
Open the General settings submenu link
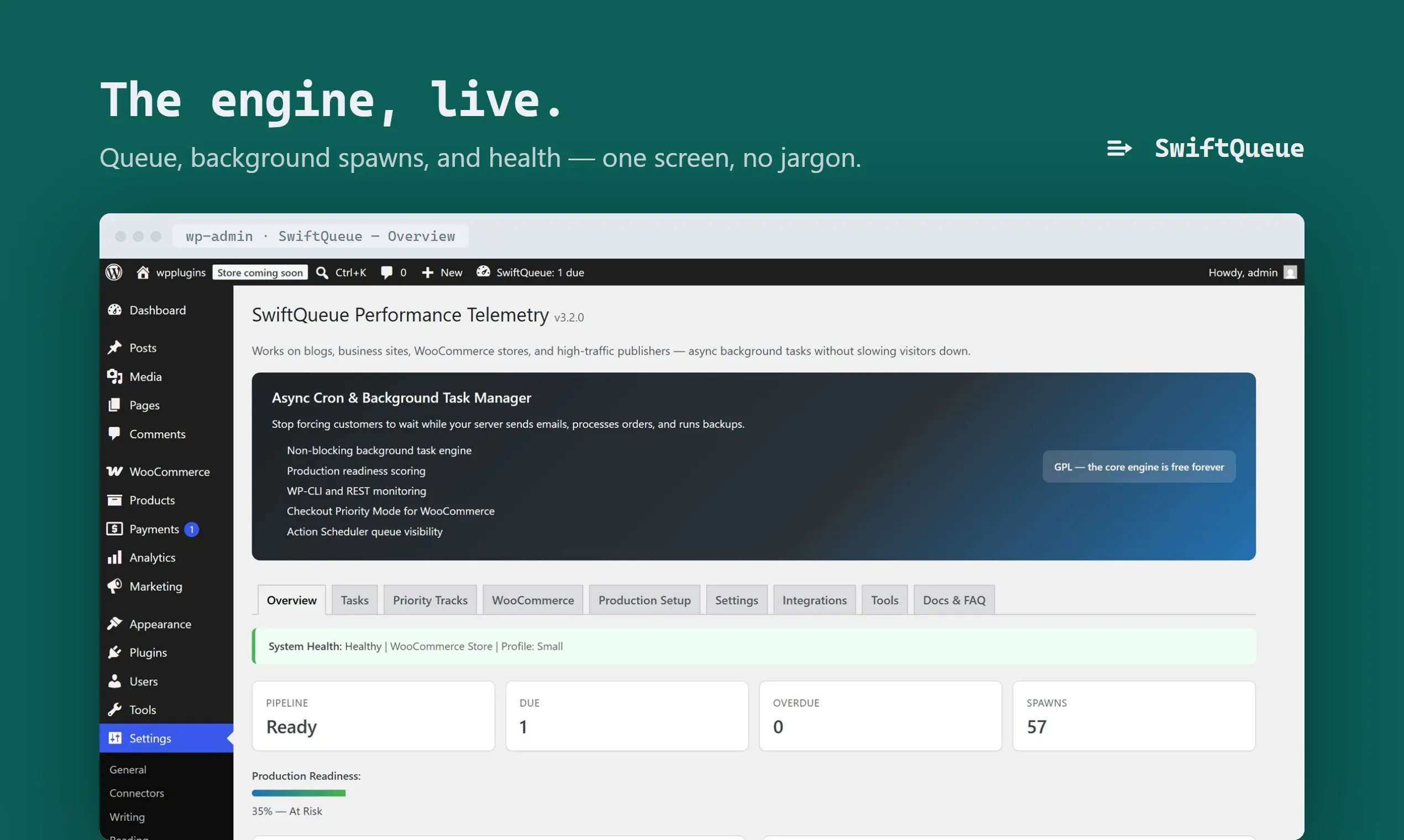click(x=128, y=769)
